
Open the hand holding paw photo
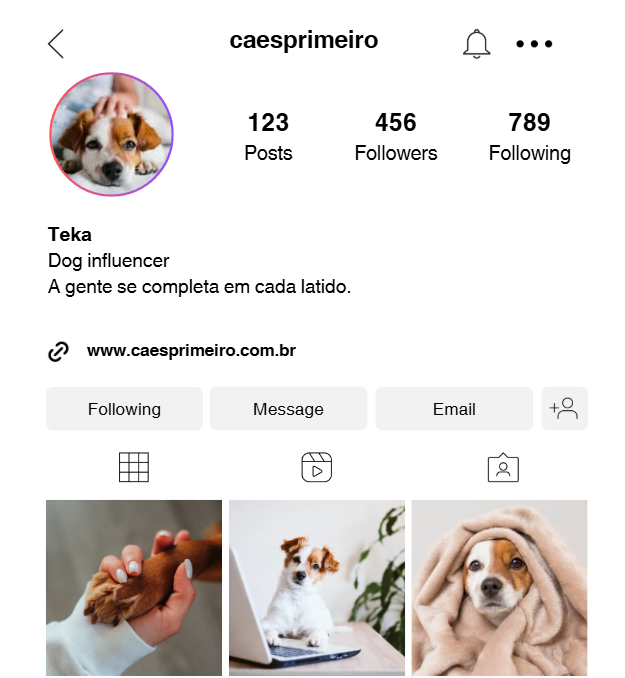134,588
